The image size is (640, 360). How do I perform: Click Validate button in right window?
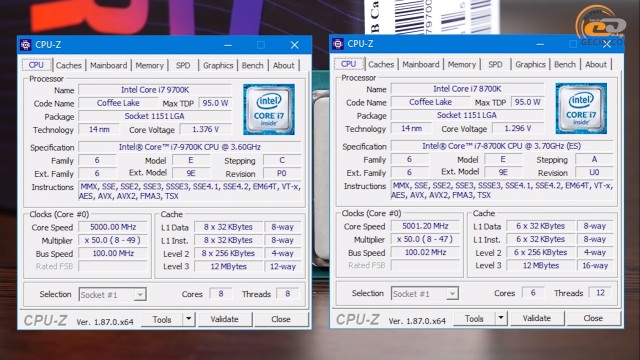click(x=537, y=319)
